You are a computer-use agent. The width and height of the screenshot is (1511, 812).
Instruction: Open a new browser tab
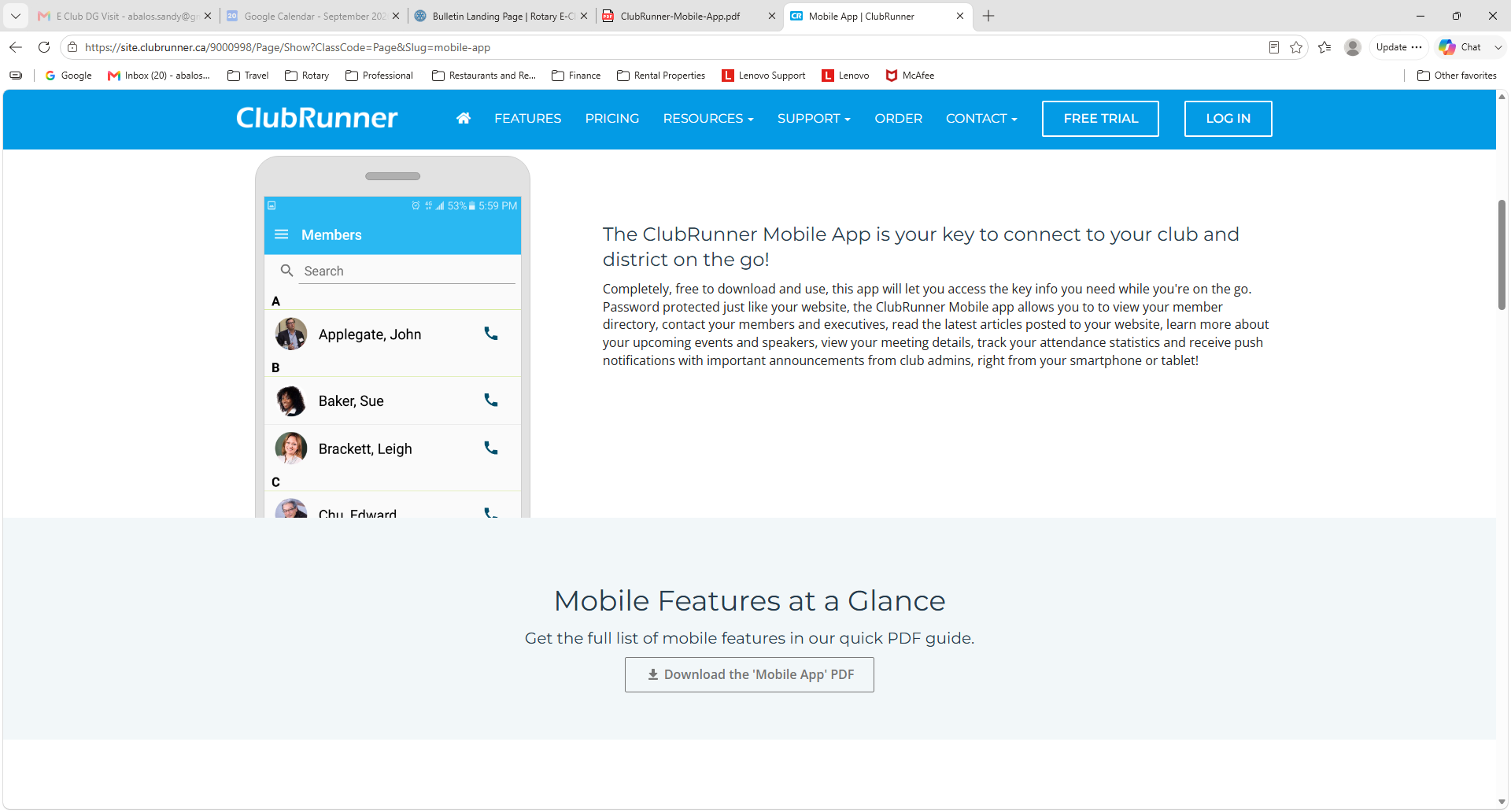click(x=988, y=16)
